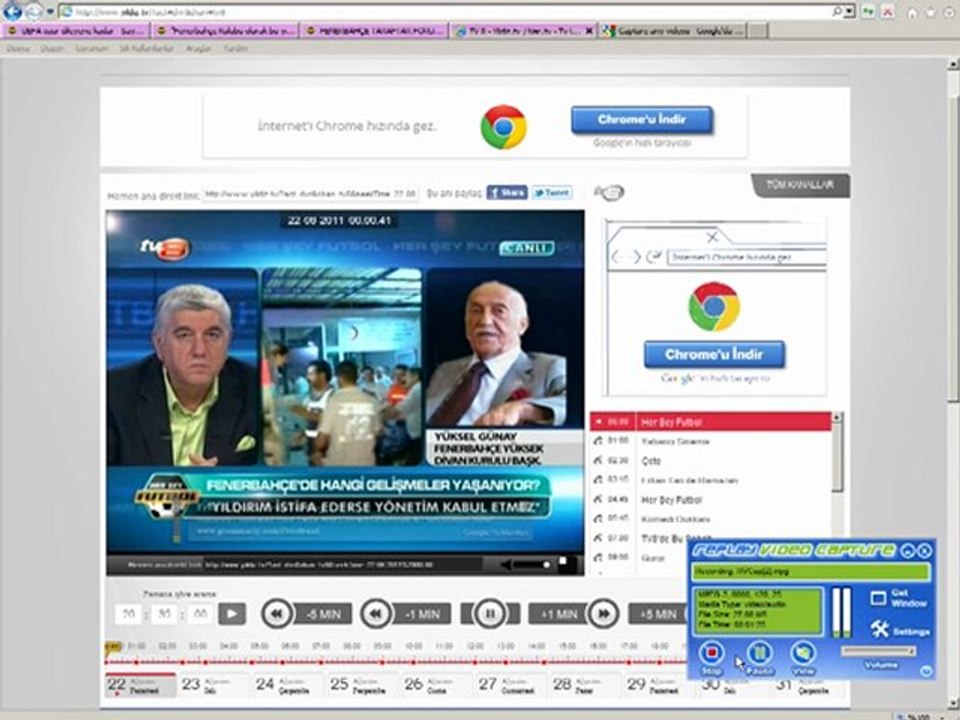Open a new blank browser tab

pos(758,31)
